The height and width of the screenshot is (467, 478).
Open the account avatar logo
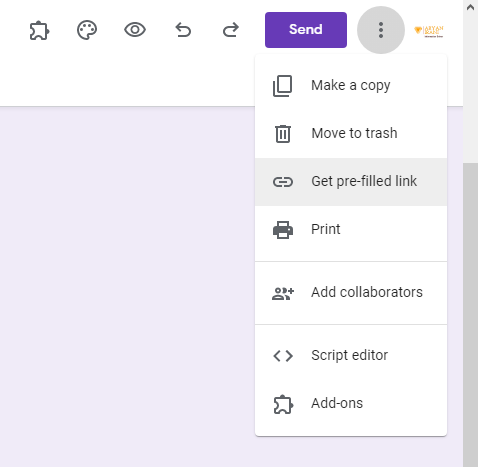(x=429, y=31)
